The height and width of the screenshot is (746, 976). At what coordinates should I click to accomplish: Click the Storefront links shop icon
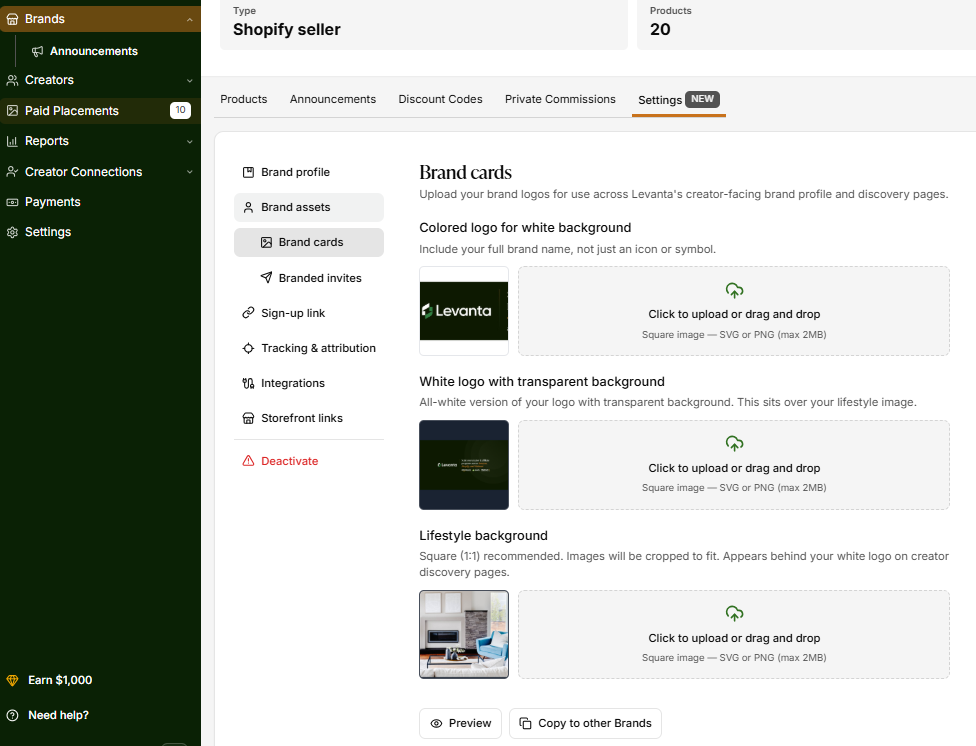tap(248, 418)
